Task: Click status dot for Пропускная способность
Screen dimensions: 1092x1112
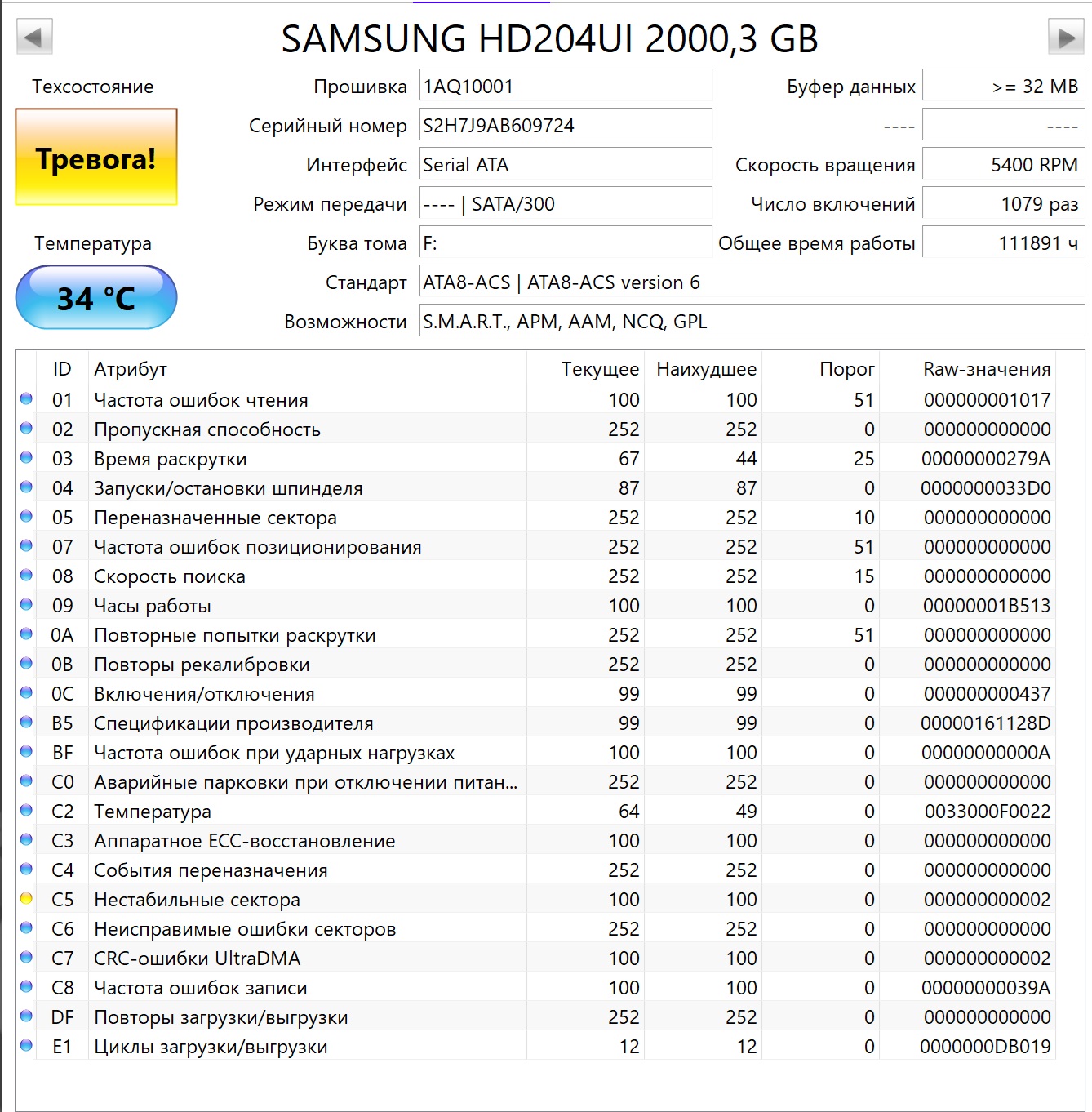Action: coord(26,429)
